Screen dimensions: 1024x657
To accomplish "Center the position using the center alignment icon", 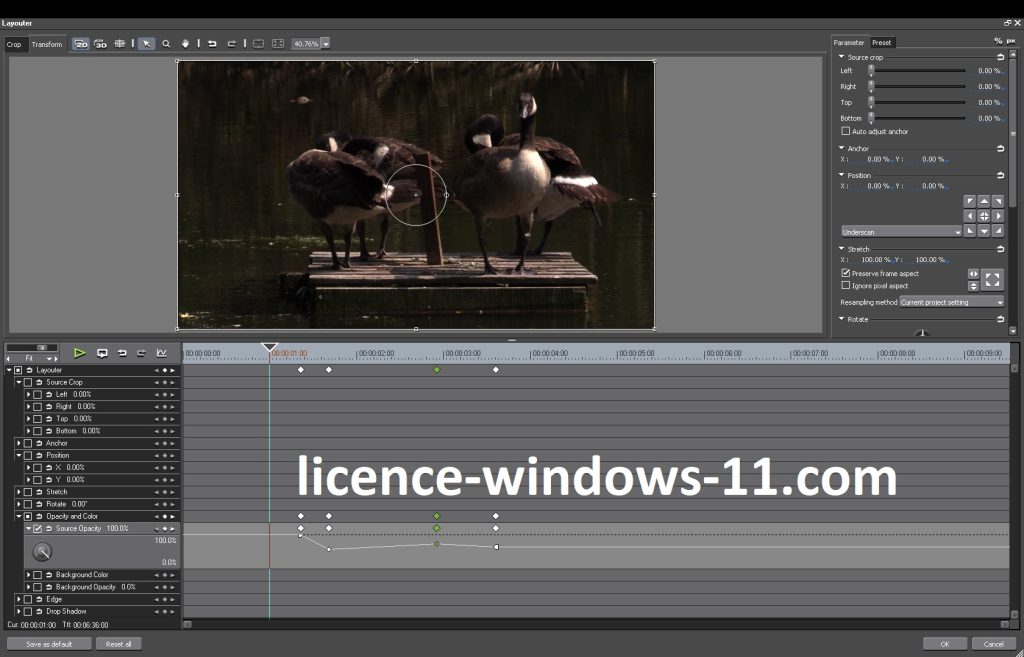I will (x=984, y=216).
